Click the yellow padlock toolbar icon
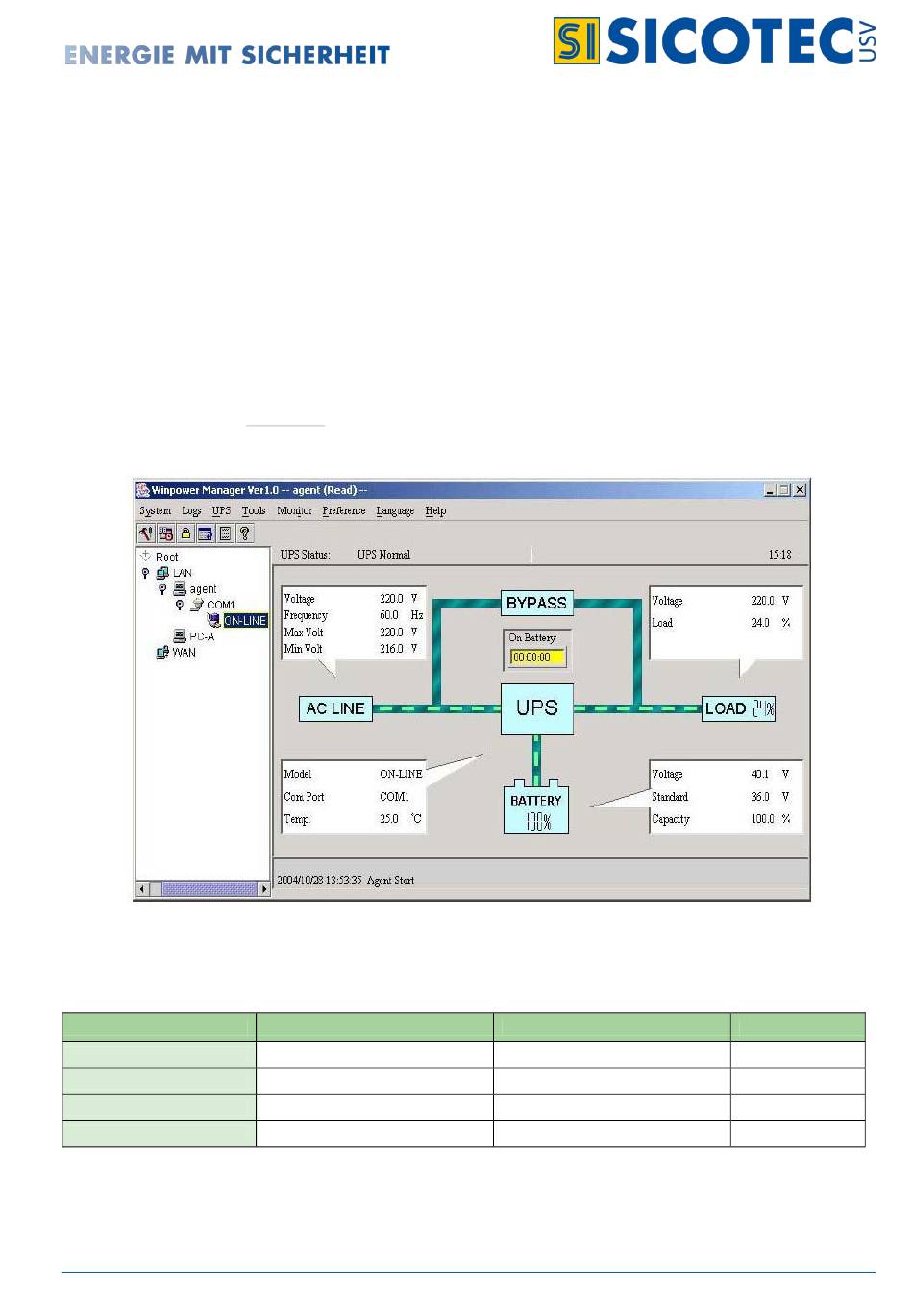The height and width of the screenshot is (1316, 913). 185,534
